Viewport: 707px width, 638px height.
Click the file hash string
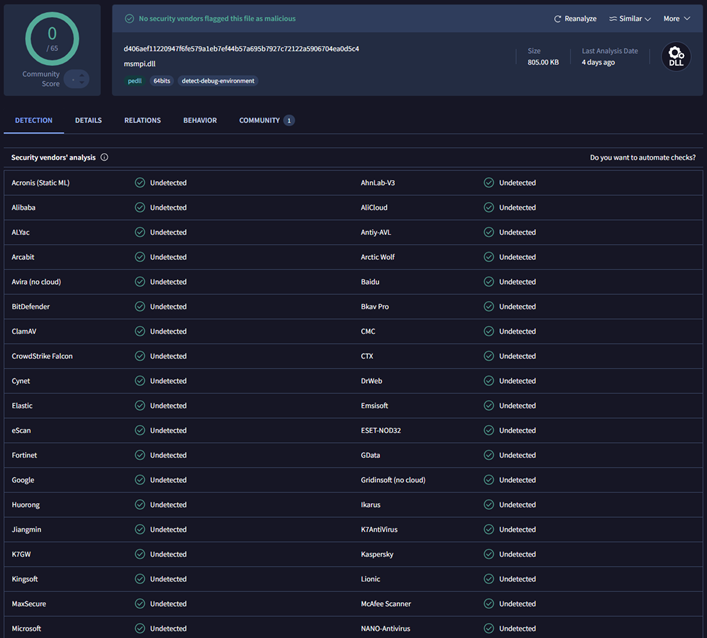coord(241,49)
